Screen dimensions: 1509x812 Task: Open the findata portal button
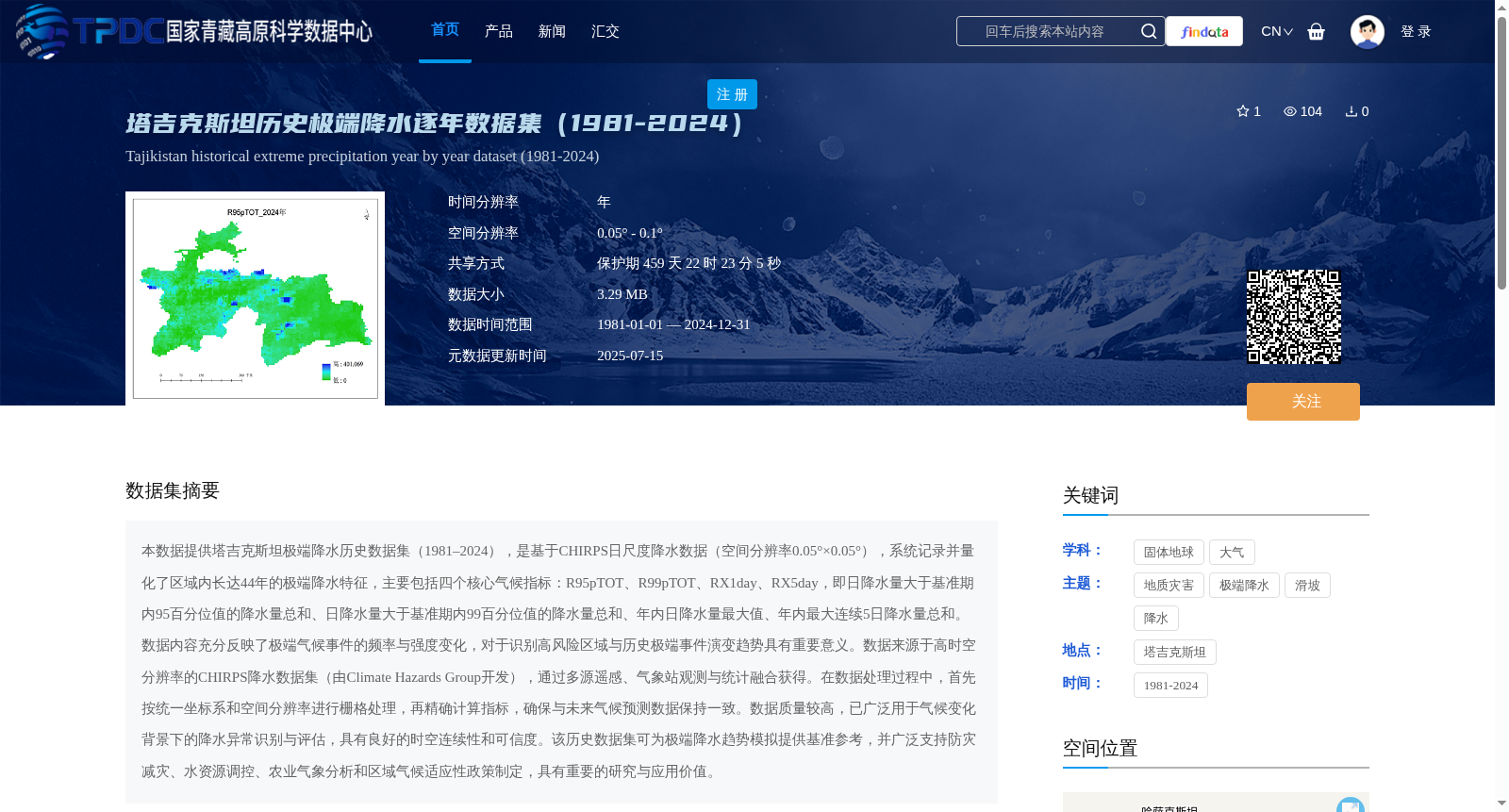click(x=1204, y=31)
